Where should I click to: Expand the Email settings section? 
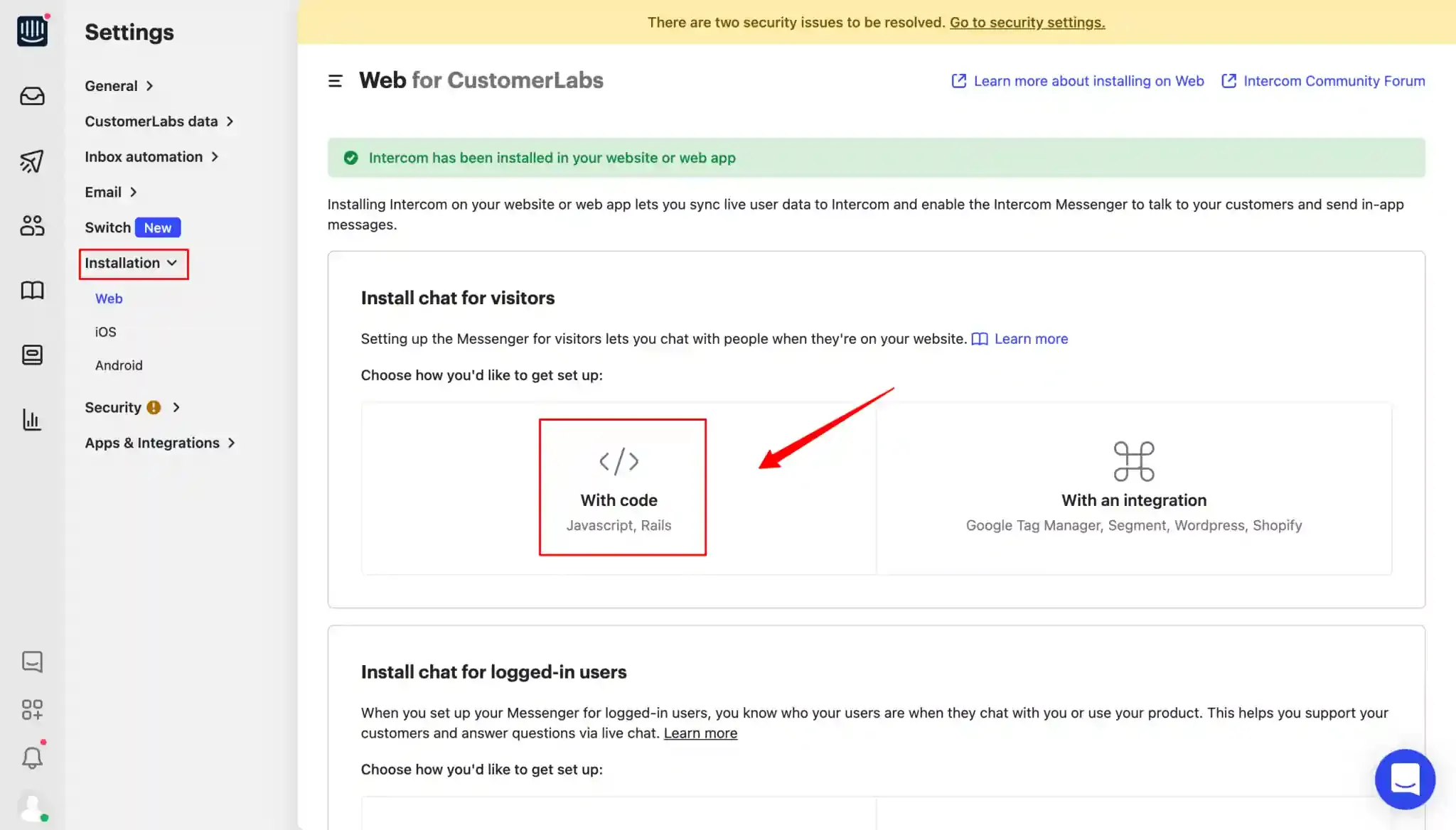point(111,192)
